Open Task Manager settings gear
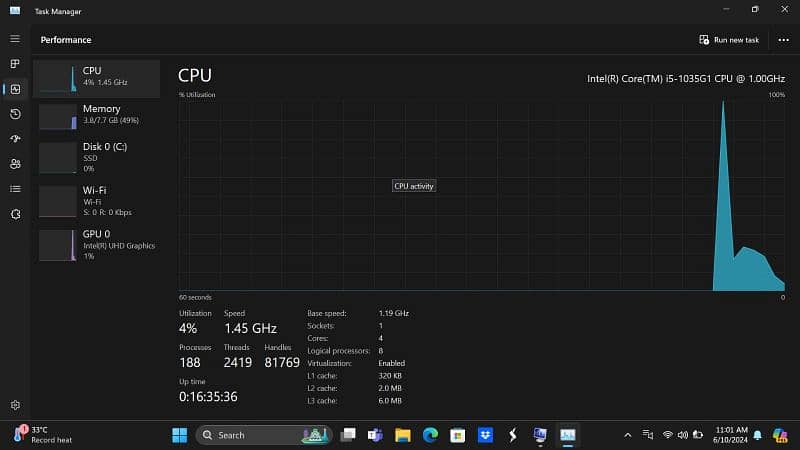Image resolution: width=800 pixels, height=450 pixels. [x=15, y=405]
